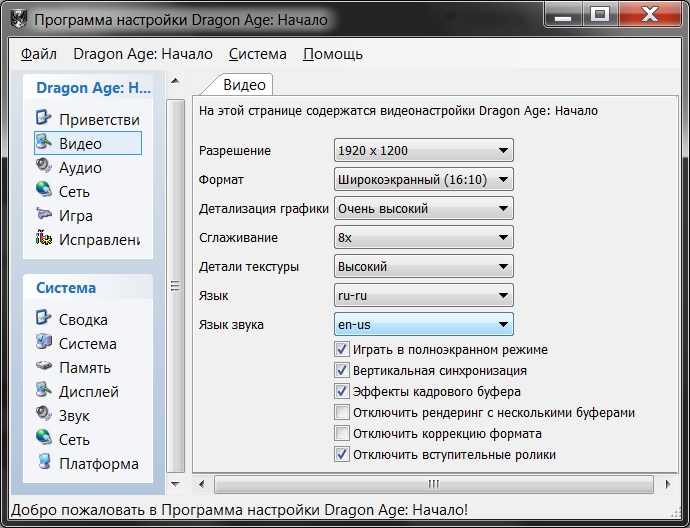Open the Дисплей system page

pyautogui.click(x=89, y=392)
